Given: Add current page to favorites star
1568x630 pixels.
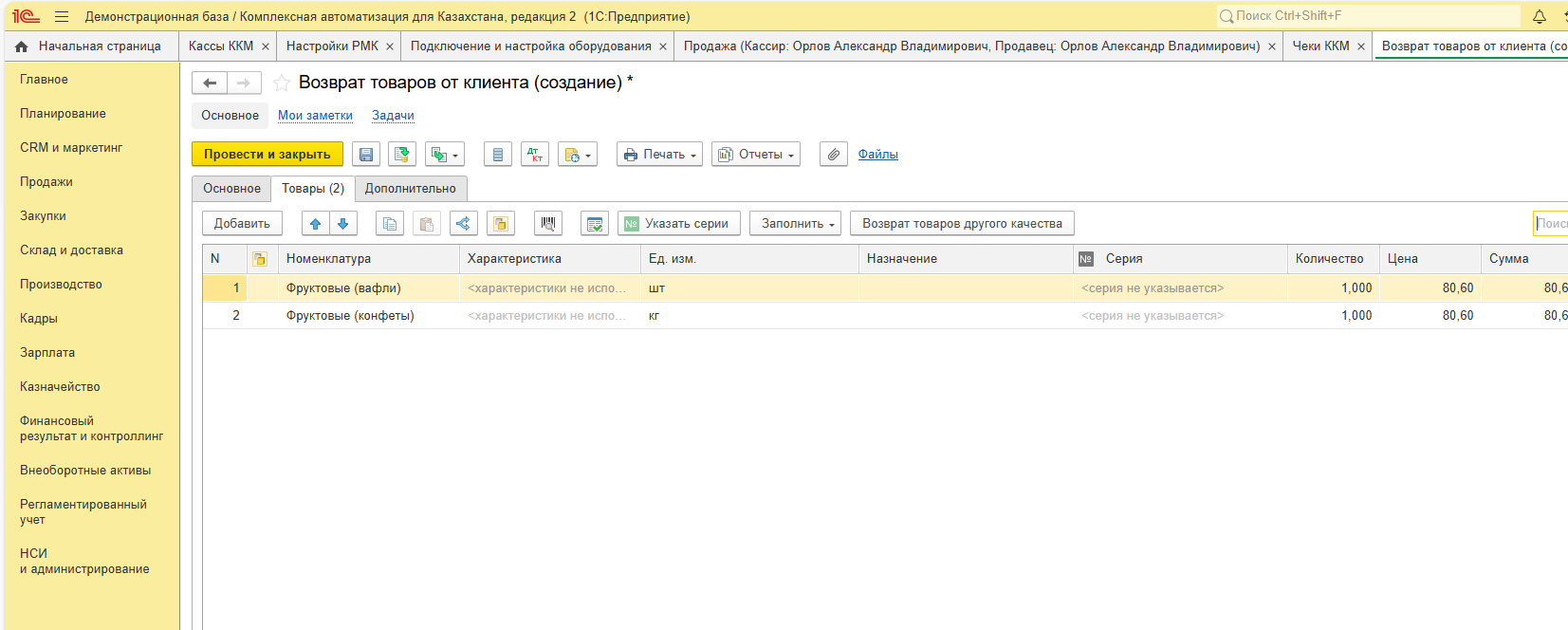Looking at the screenshot, I should 282,83.
